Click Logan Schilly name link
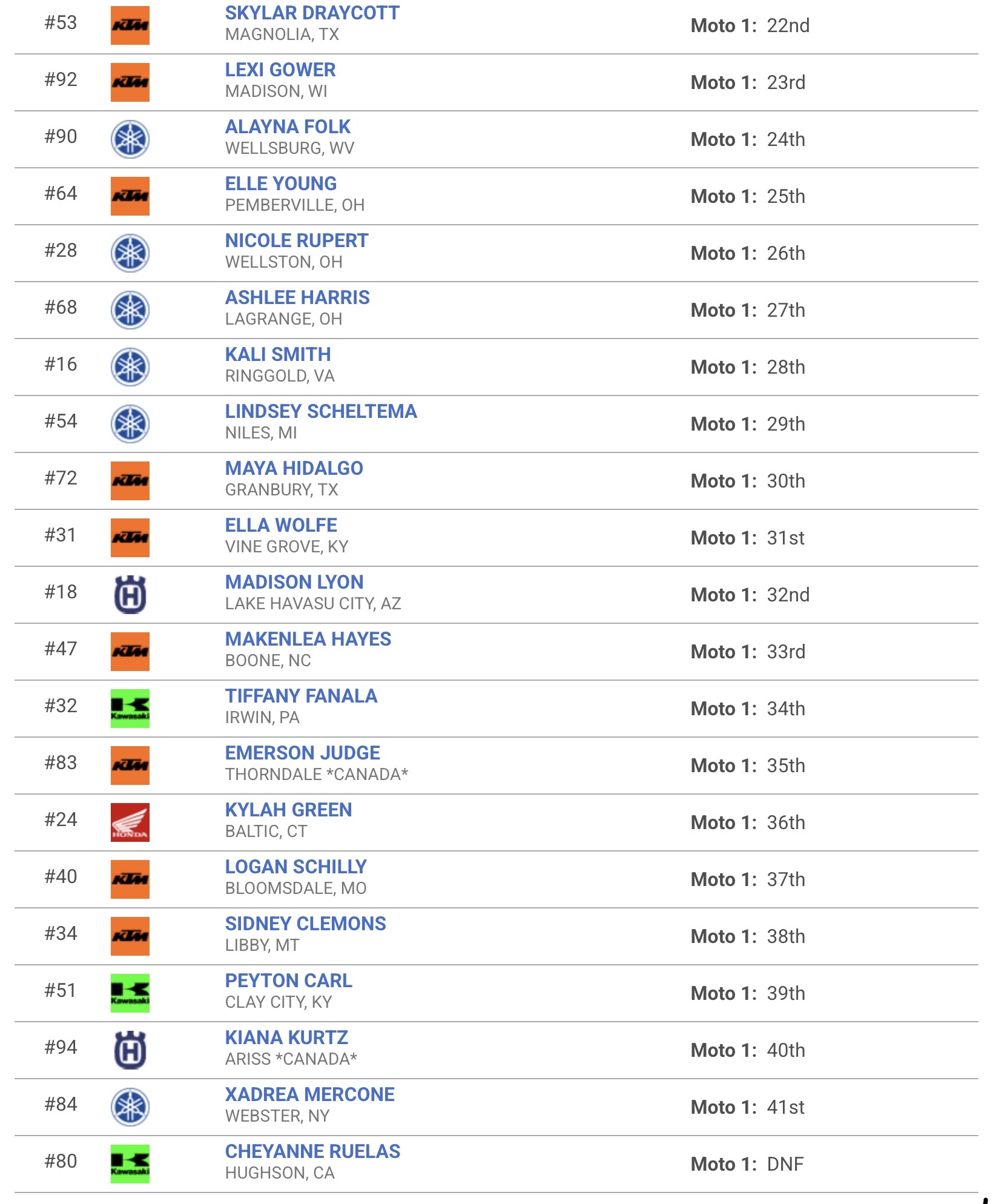Screen dimensions: 993x1204 pos(296,867)
